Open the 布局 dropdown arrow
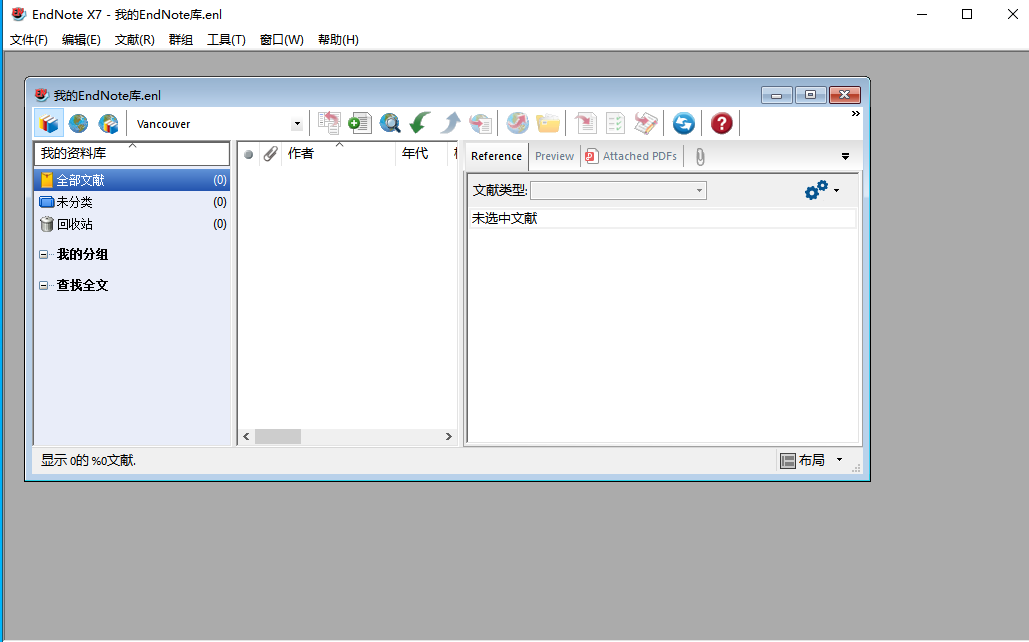The image size is (1029, 642). coord(839,460)
